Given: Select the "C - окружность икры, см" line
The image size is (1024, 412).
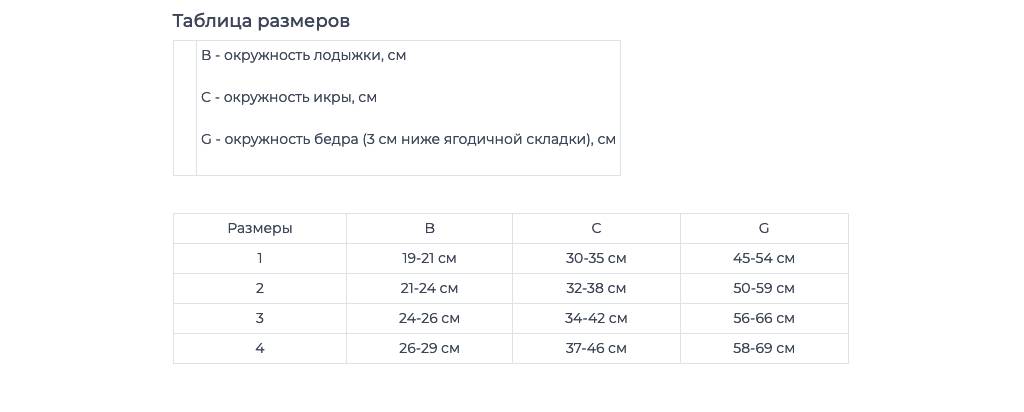Looking at the screenshot, I should tap(289, 97).
